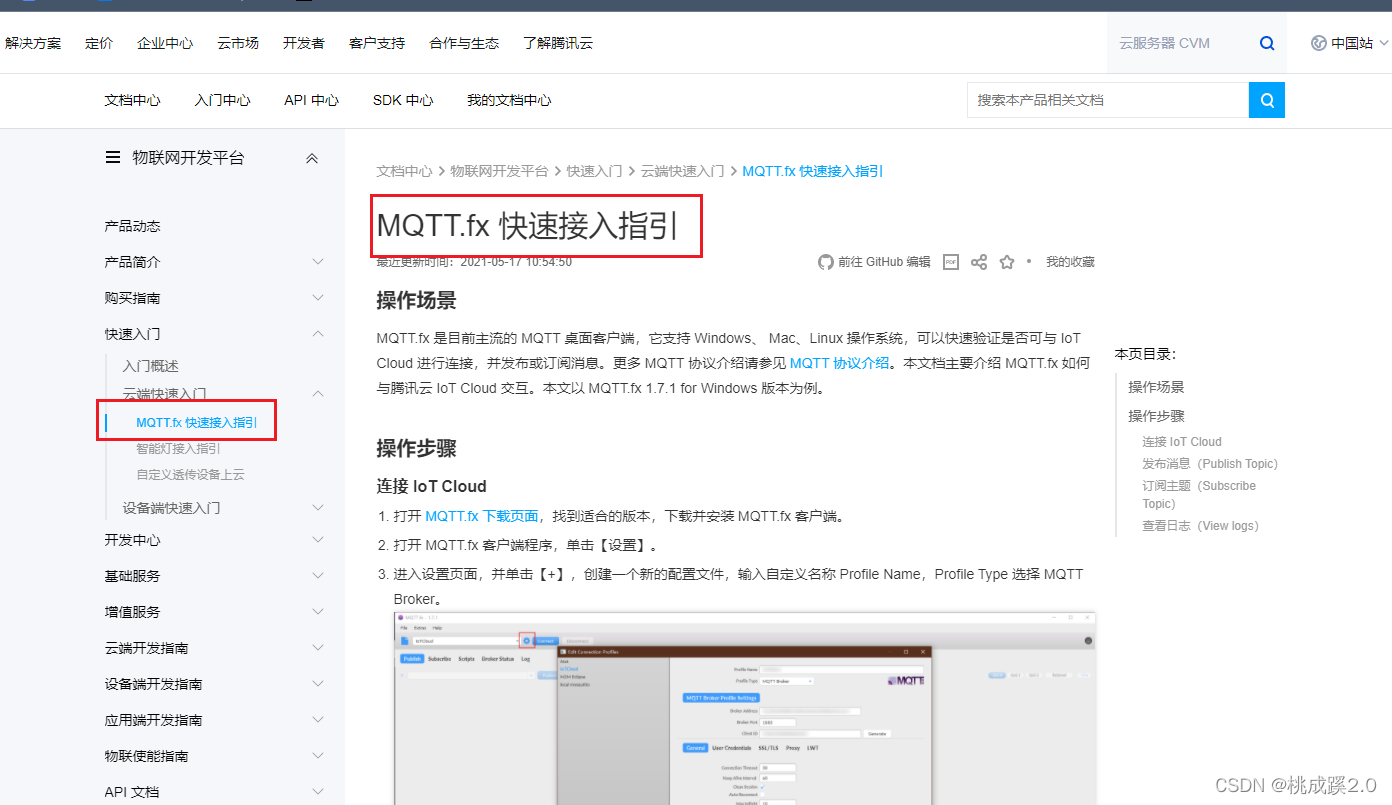
Task: Collapse the sidebar with the double-arrow control
Action: (x=311, y=158)
